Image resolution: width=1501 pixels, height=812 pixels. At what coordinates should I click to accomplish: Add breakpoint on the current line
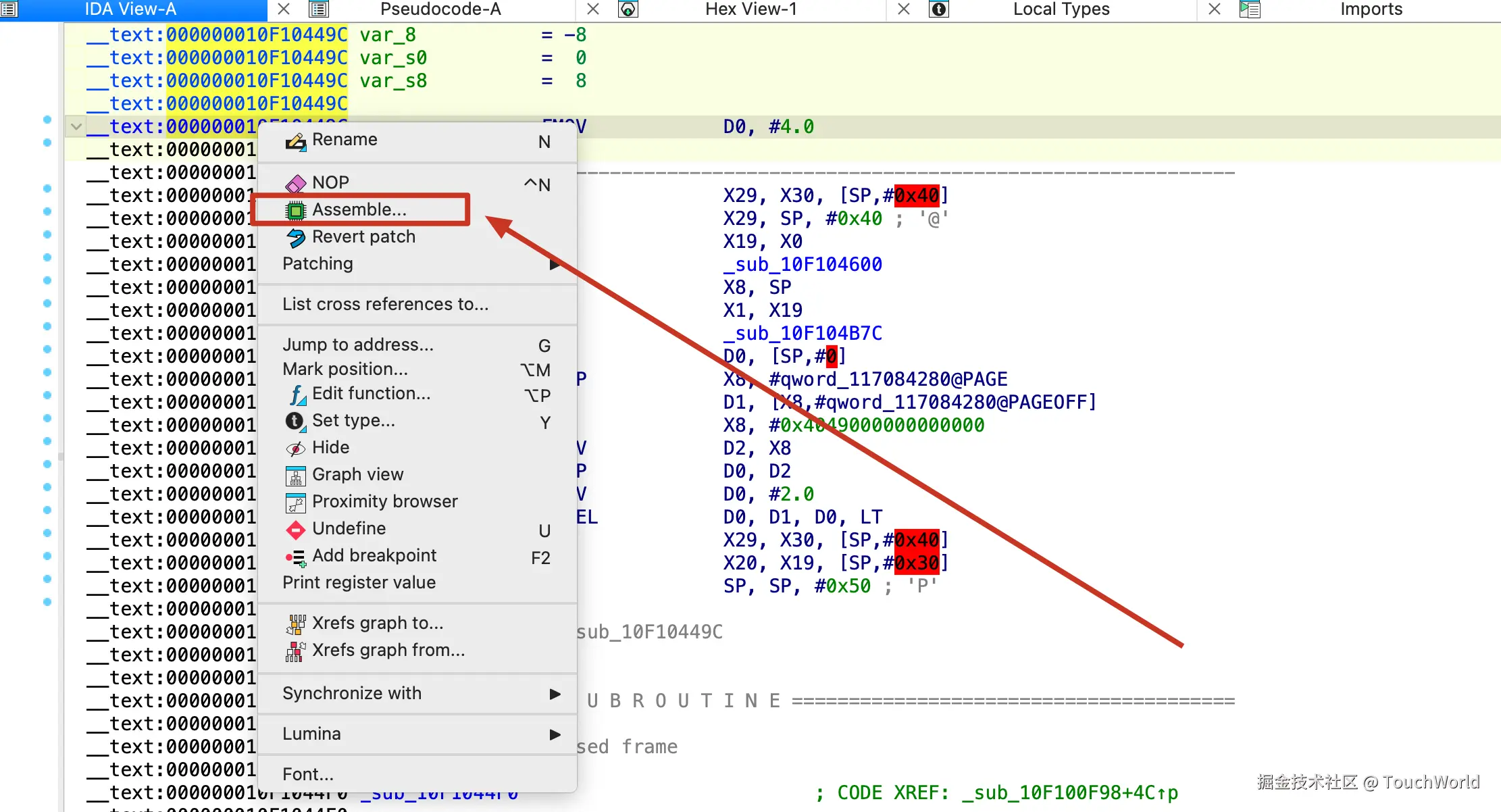(x=374, y=555)
